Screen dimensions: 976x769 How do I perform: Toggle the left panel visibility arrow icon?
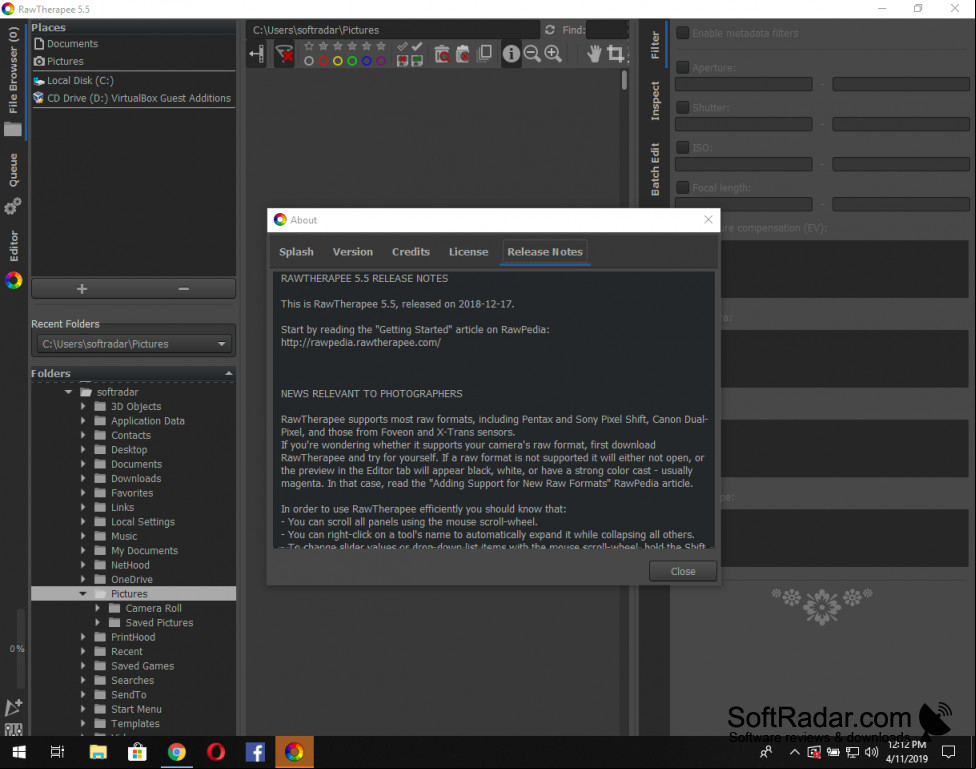pos(256,54)
